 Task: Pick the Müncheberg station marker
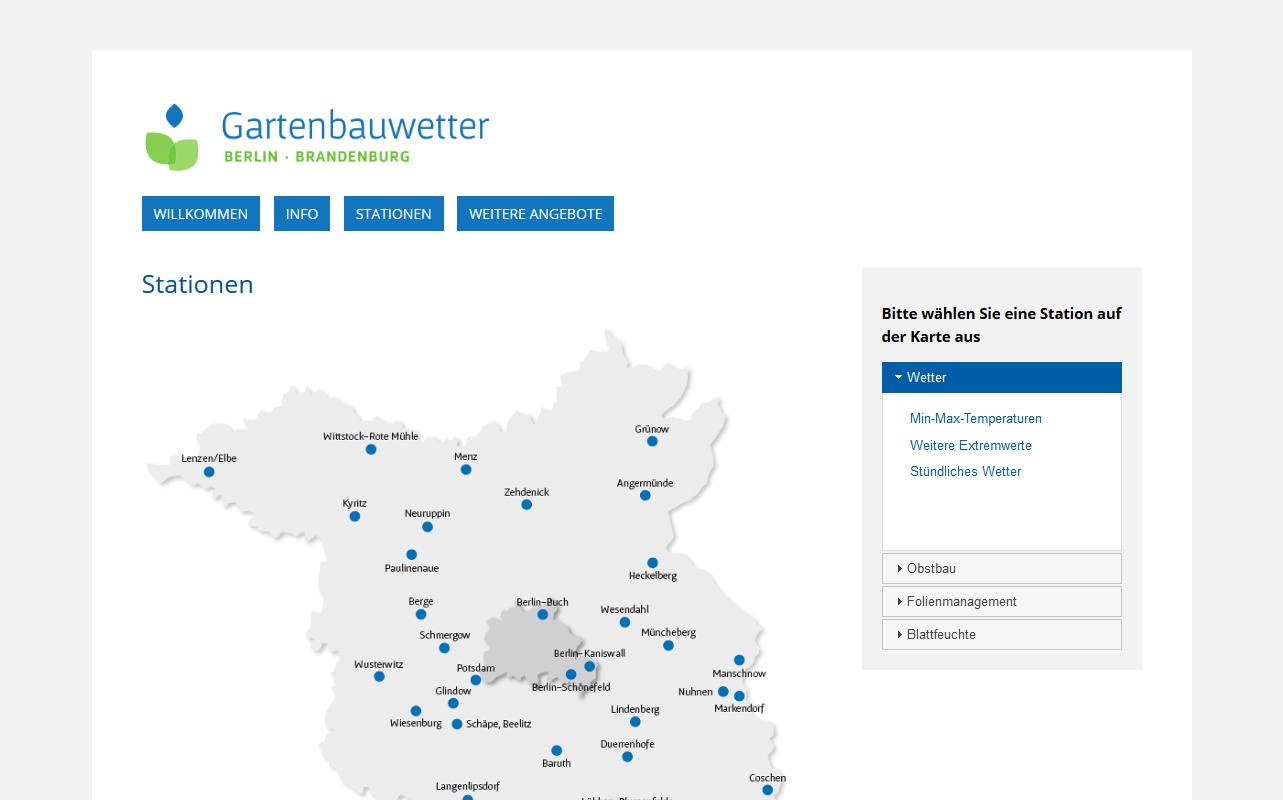[x=668, y=645]
